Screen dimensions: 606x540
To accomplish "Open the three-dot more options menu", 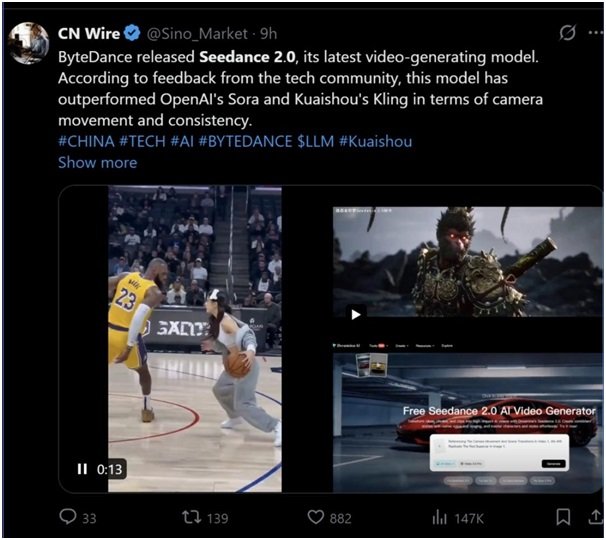I will click(x=596, y=32).
